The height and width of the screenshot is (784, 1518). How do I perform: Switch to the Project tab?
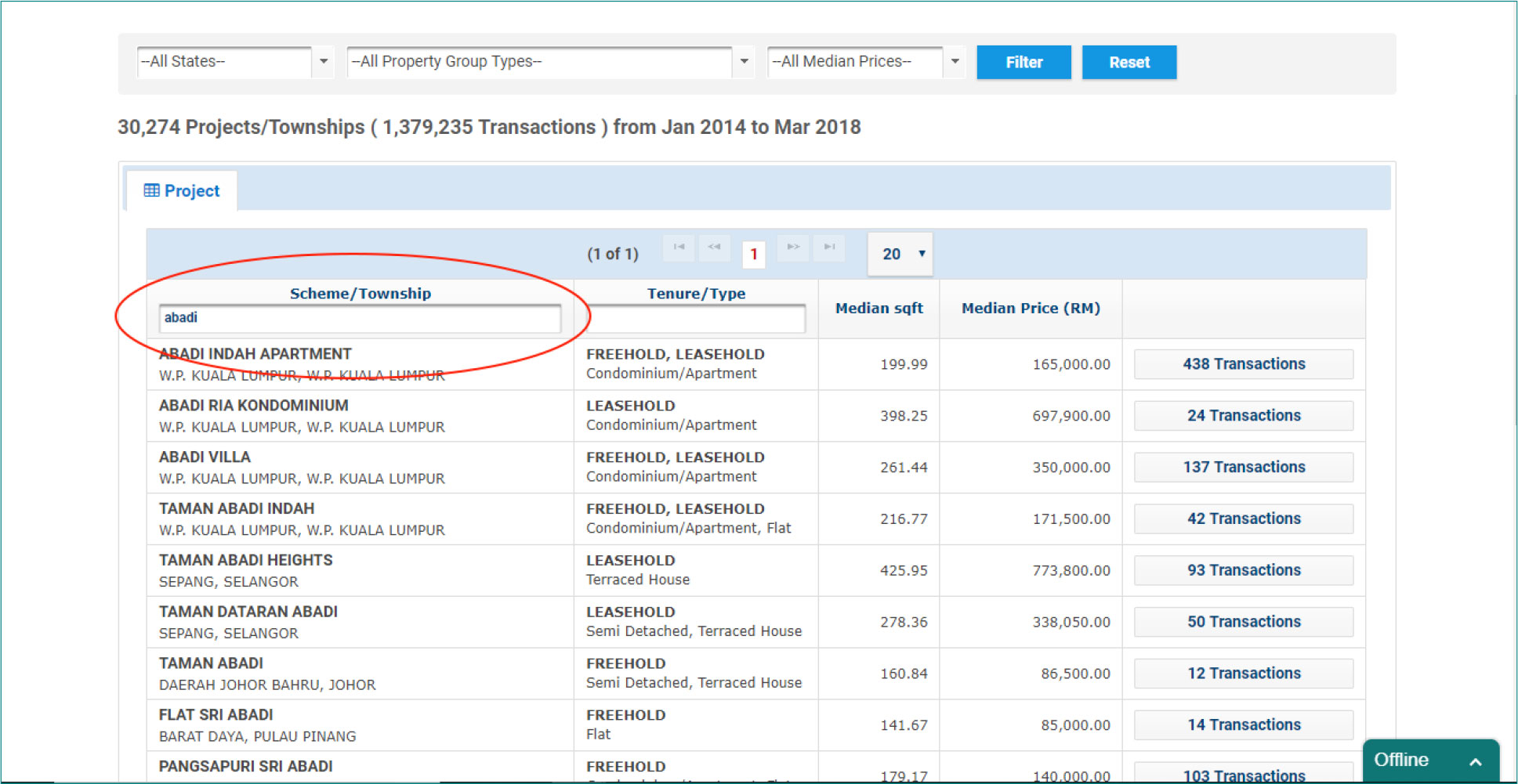[x=182, y=191]
